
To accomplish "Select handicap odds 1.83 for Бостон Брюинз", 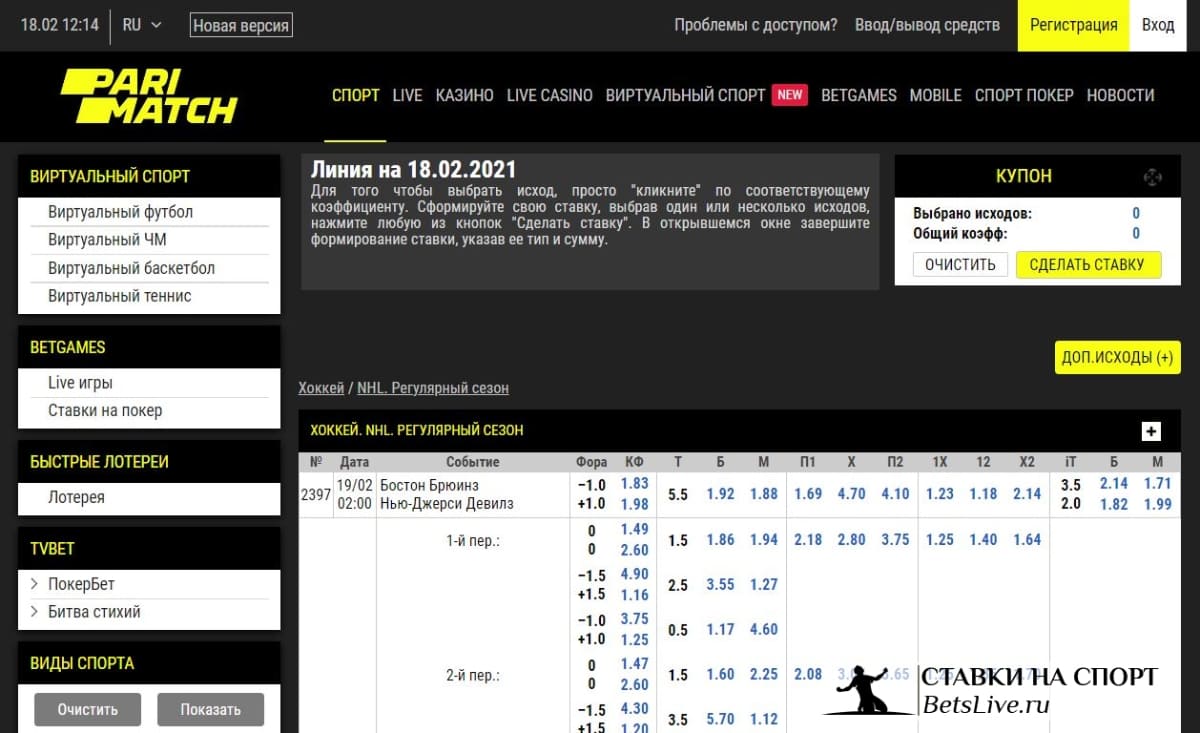I will pos(634,484).
